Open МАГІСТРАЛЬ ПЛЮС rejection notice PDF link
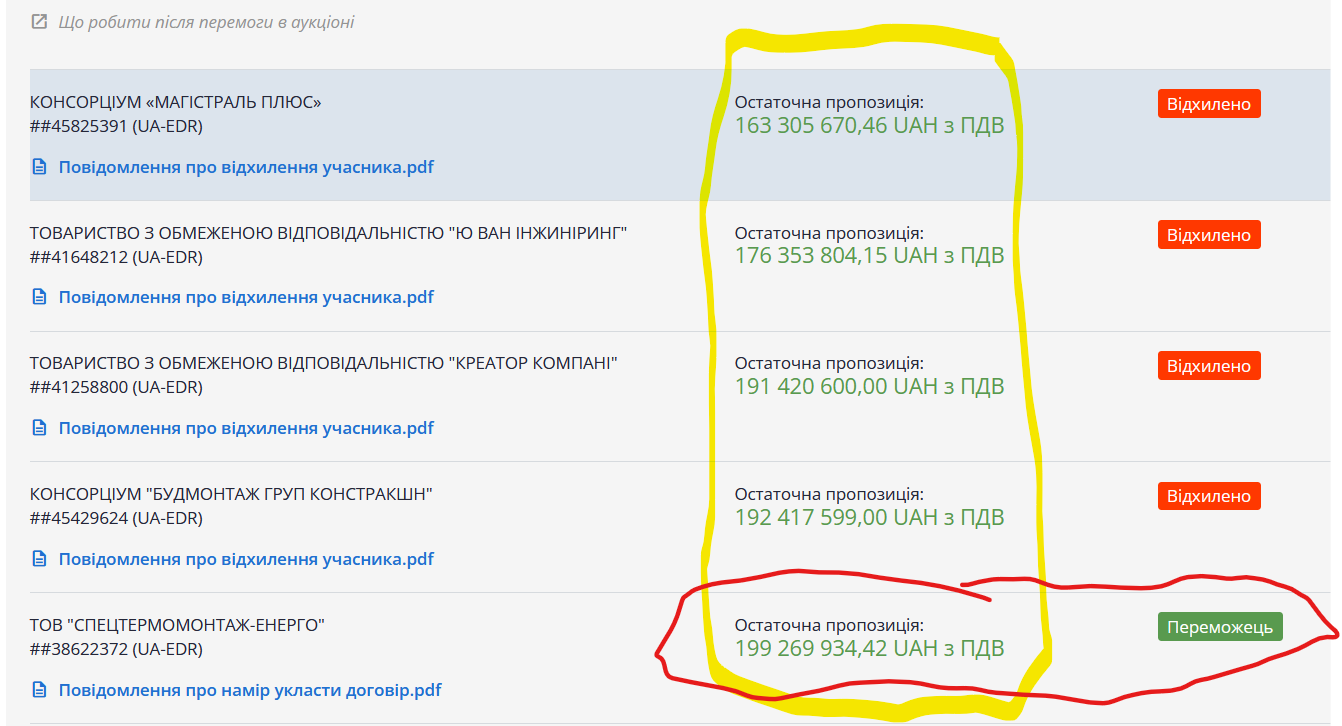The width and height of the screenshot is (1342, 726). (246, 167)
